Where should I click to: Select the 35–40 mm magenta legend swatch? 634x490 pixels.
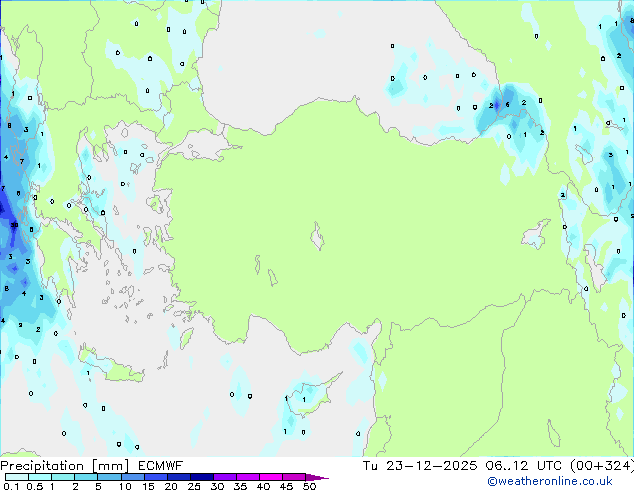[x=247, y=477]
